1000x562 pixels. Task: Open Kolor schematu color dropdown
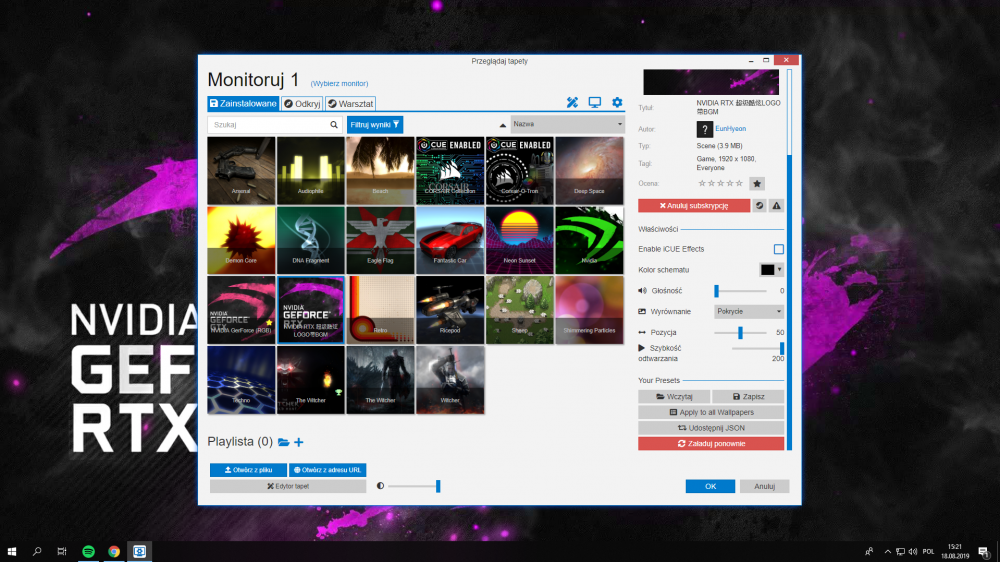tap(771, 270)
